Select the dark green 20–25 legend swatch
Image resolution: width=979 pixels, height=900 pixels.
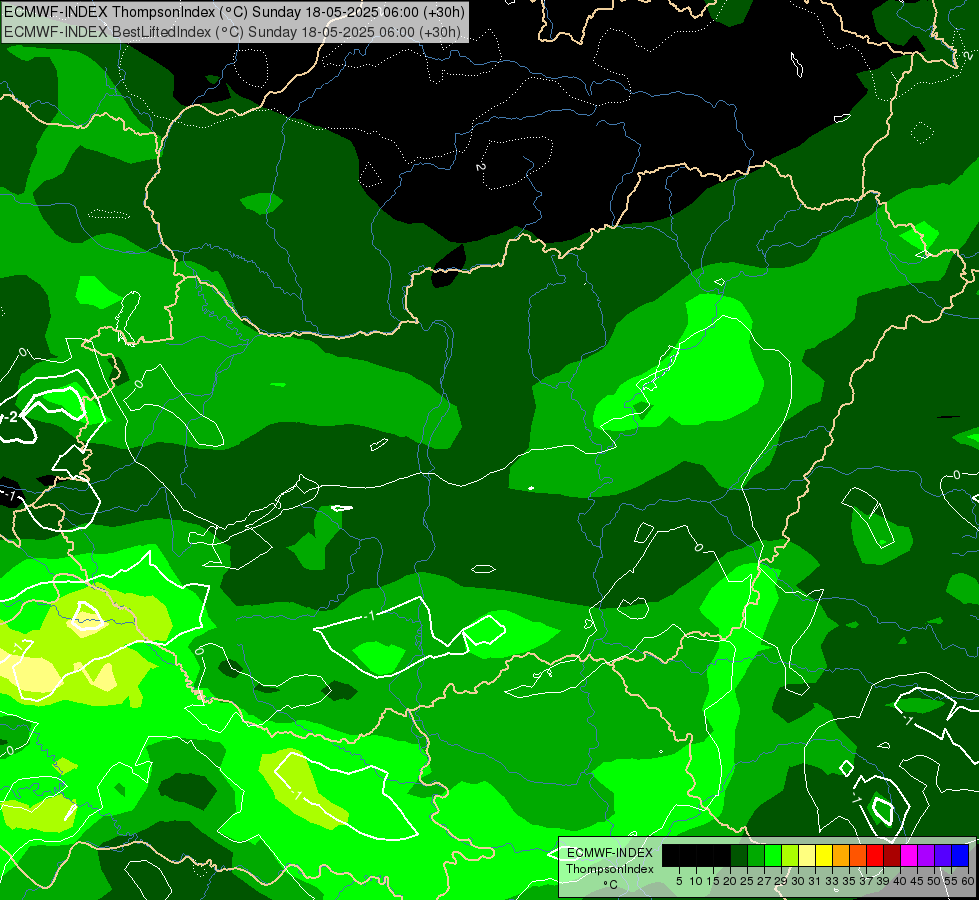pos(739,855)
